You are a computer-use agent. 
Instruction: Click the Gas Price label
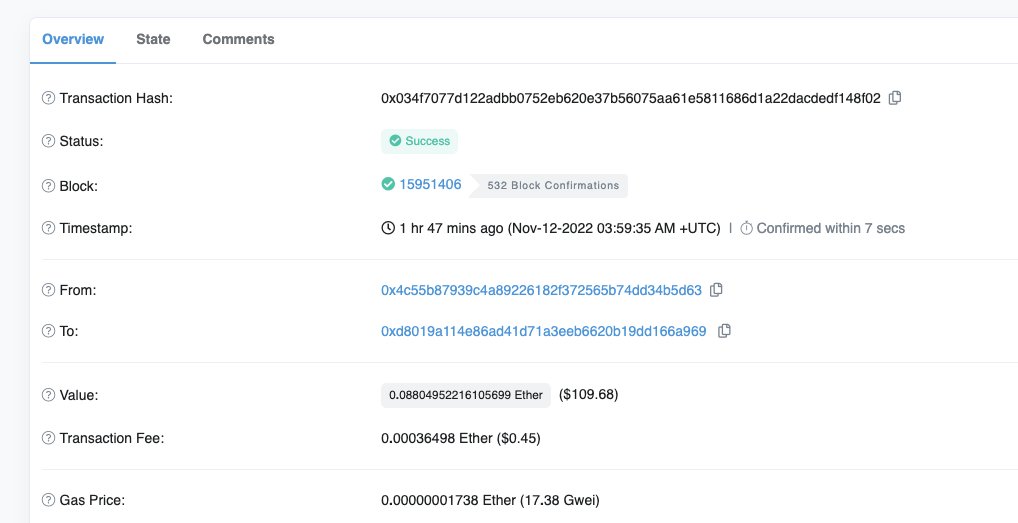(92, 500)
